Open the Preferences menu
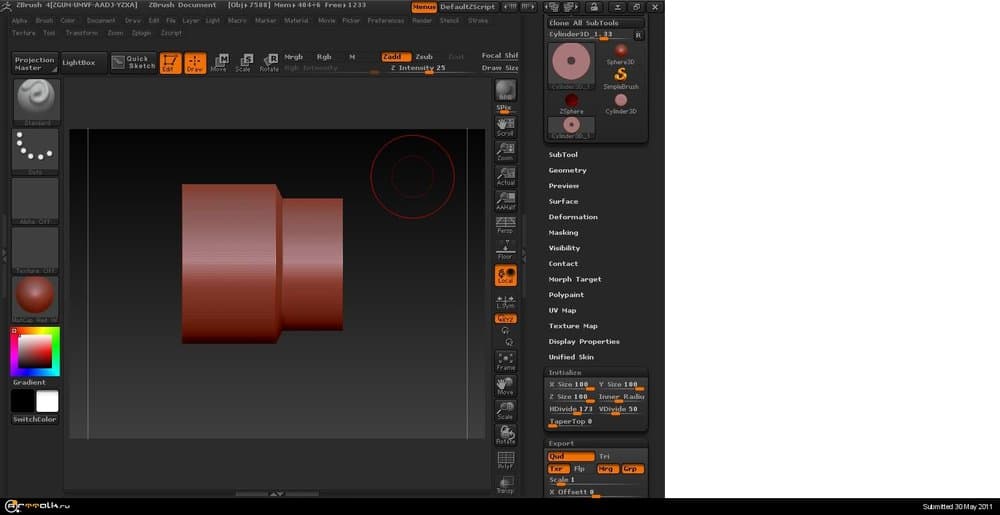The width and height of the screenshot is (1000, 515). (x=385, y=20)
